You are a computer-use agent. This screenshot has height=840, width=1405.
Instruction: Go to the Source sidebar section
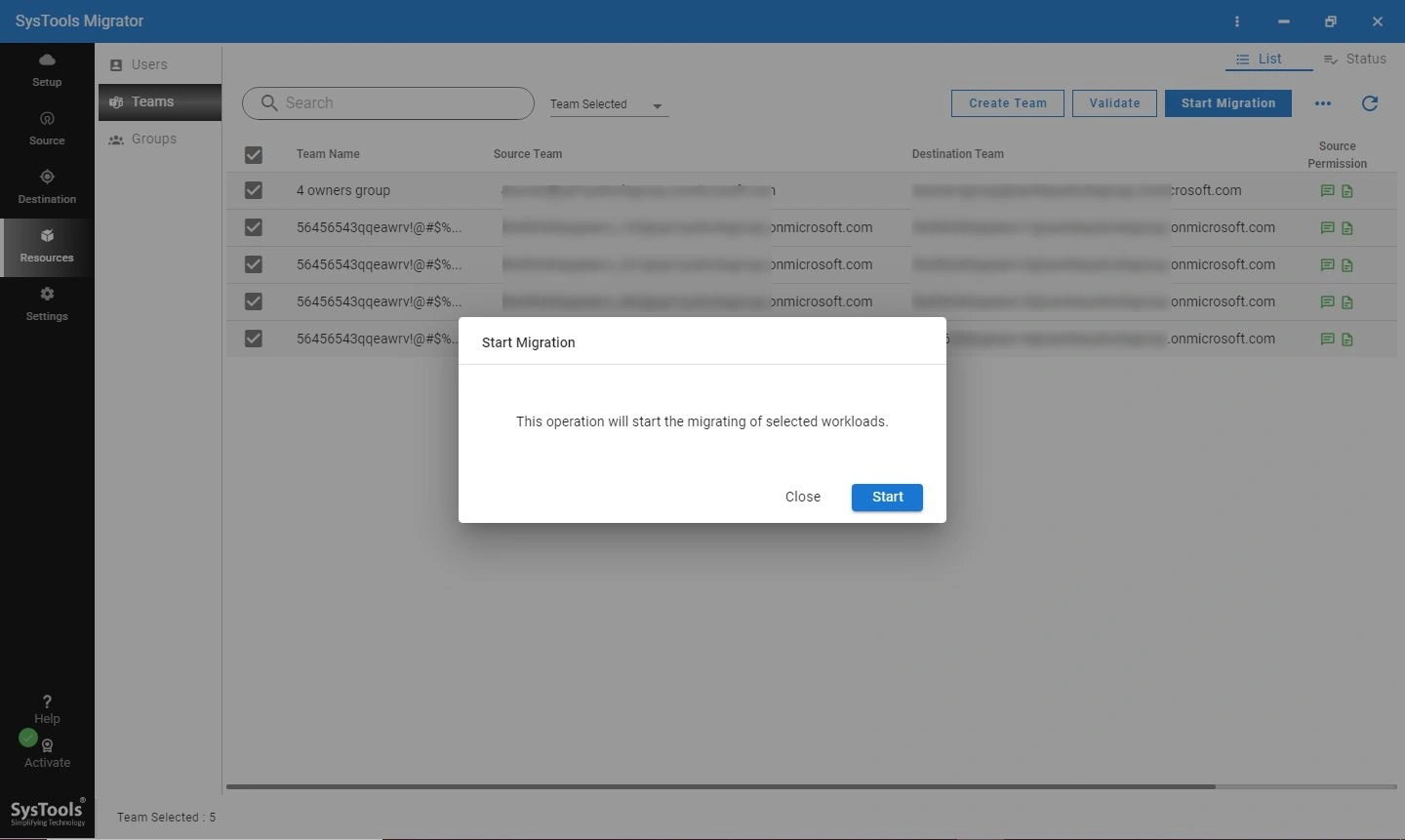pos(47,129)
